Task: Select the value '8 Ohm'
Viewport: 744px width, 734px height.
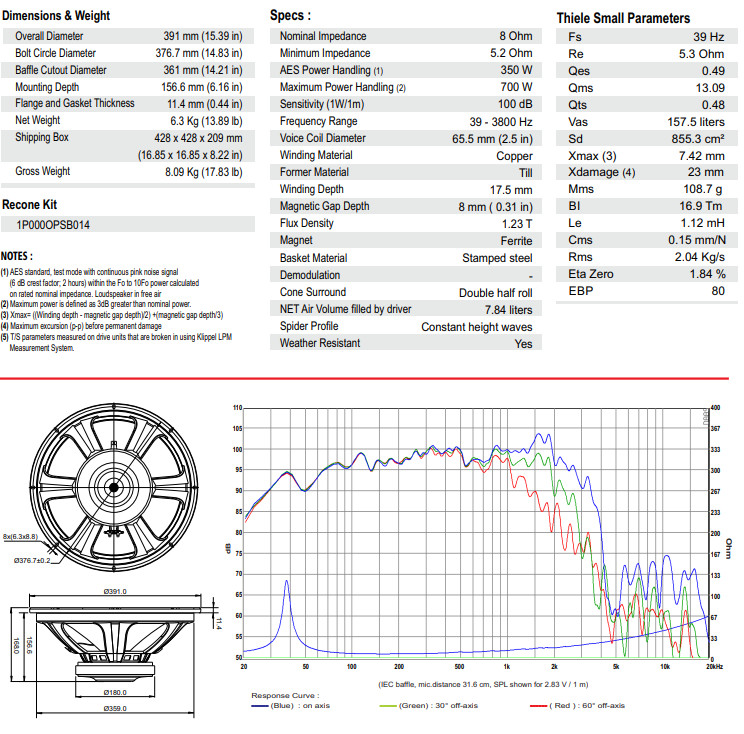Action: click(516, 36)
